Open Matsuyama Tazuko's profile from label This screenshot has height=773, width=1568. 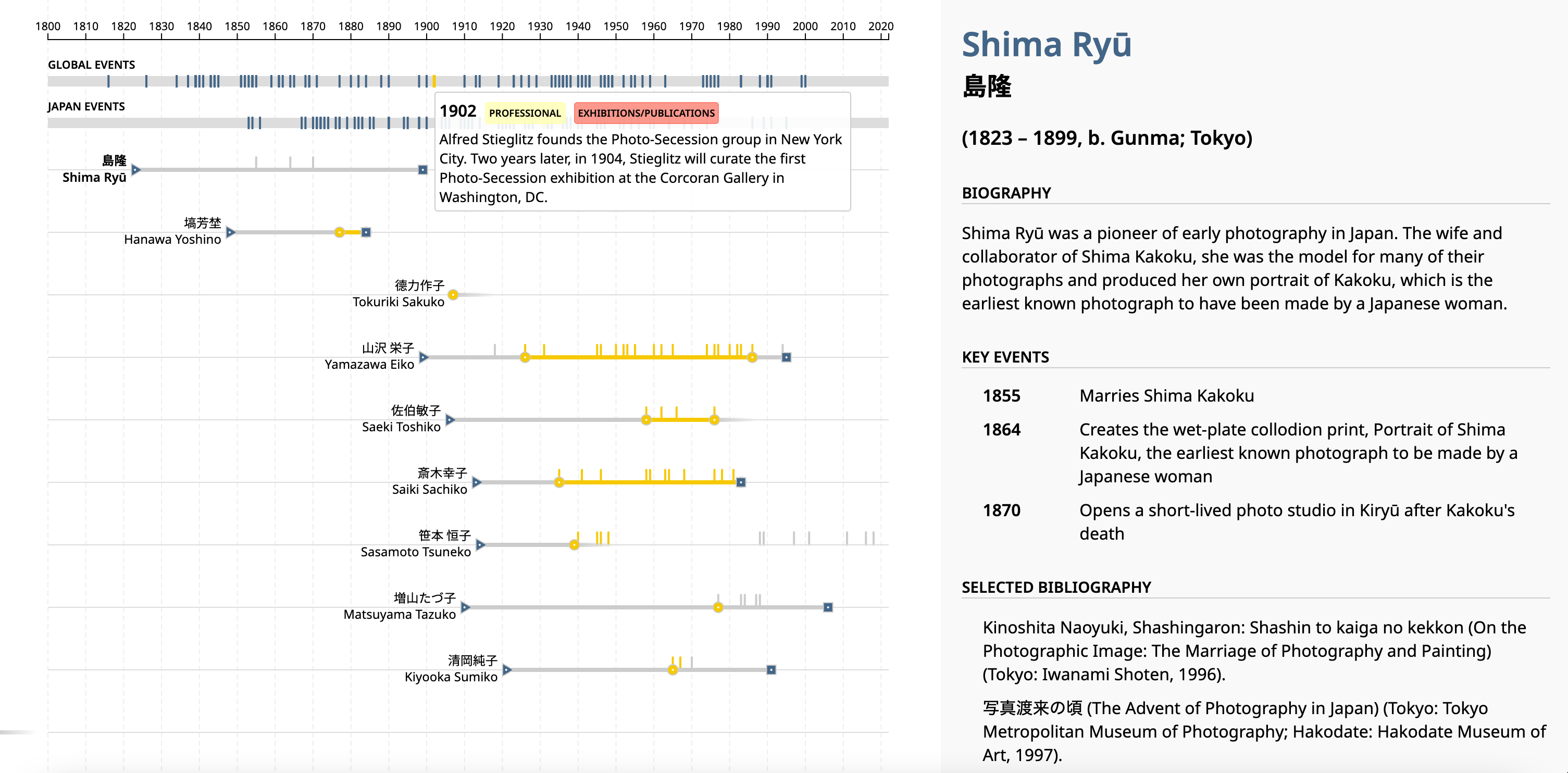(x=400, y=614)
